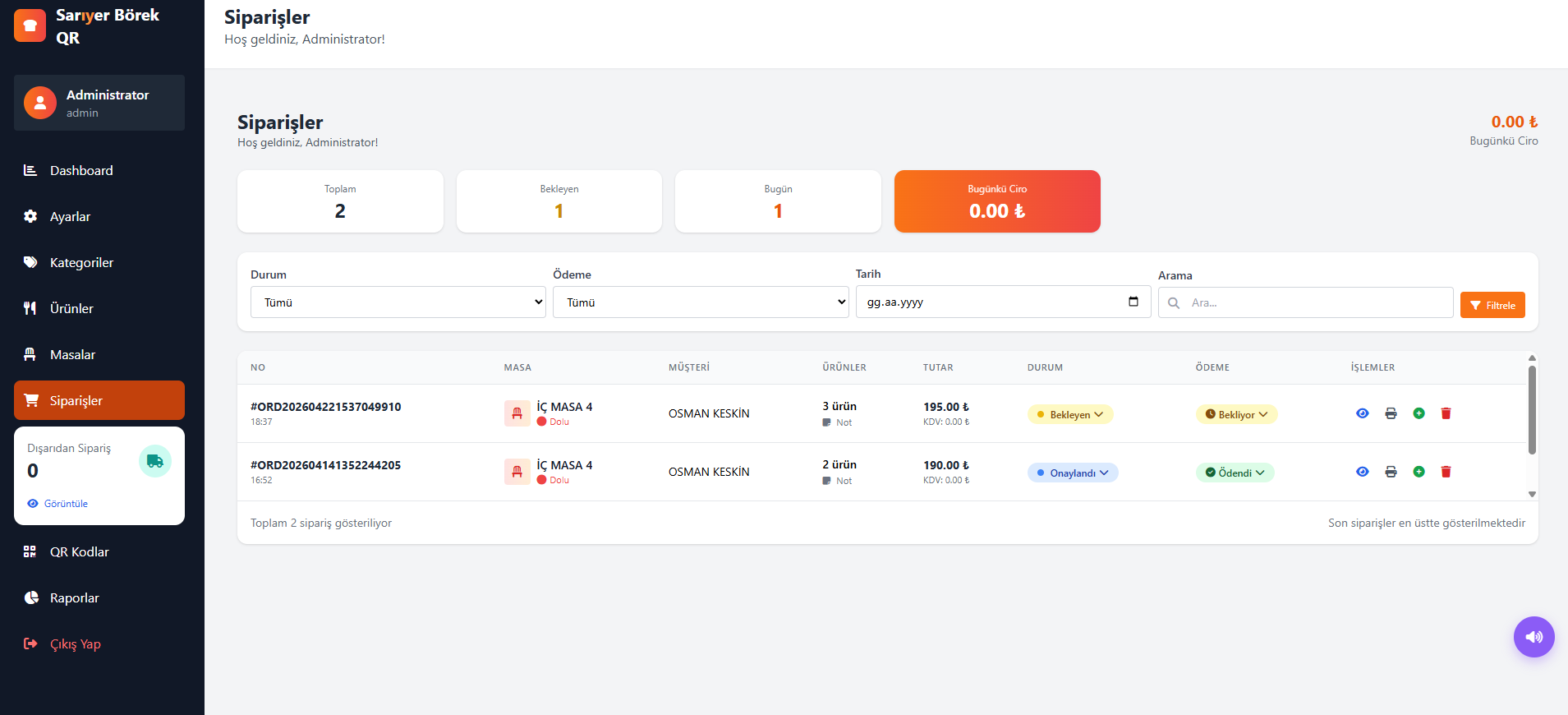
Task: Add item to order ending in 9910
Action: pos(1419,413)
